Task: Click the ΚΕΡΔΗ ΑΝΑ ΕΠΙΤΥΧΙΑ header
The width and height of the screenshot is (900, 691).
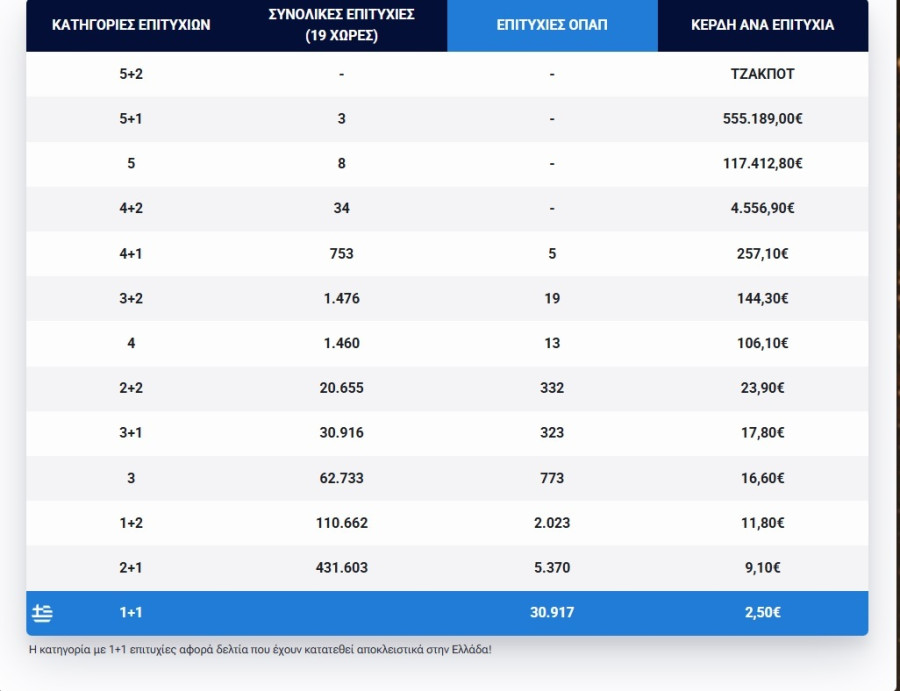Action: pyautogui.click(x=762, y=25)
